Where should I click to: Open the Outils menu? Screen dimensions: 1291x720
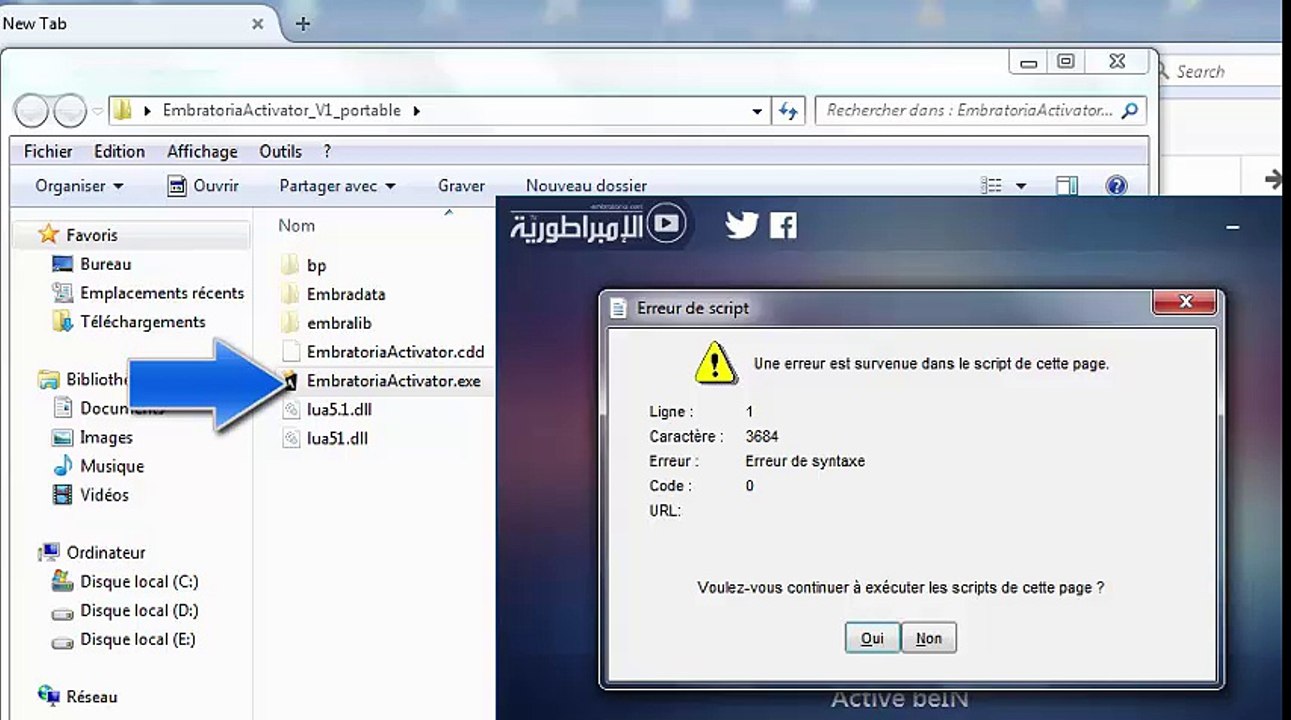[x=280, y=151]
